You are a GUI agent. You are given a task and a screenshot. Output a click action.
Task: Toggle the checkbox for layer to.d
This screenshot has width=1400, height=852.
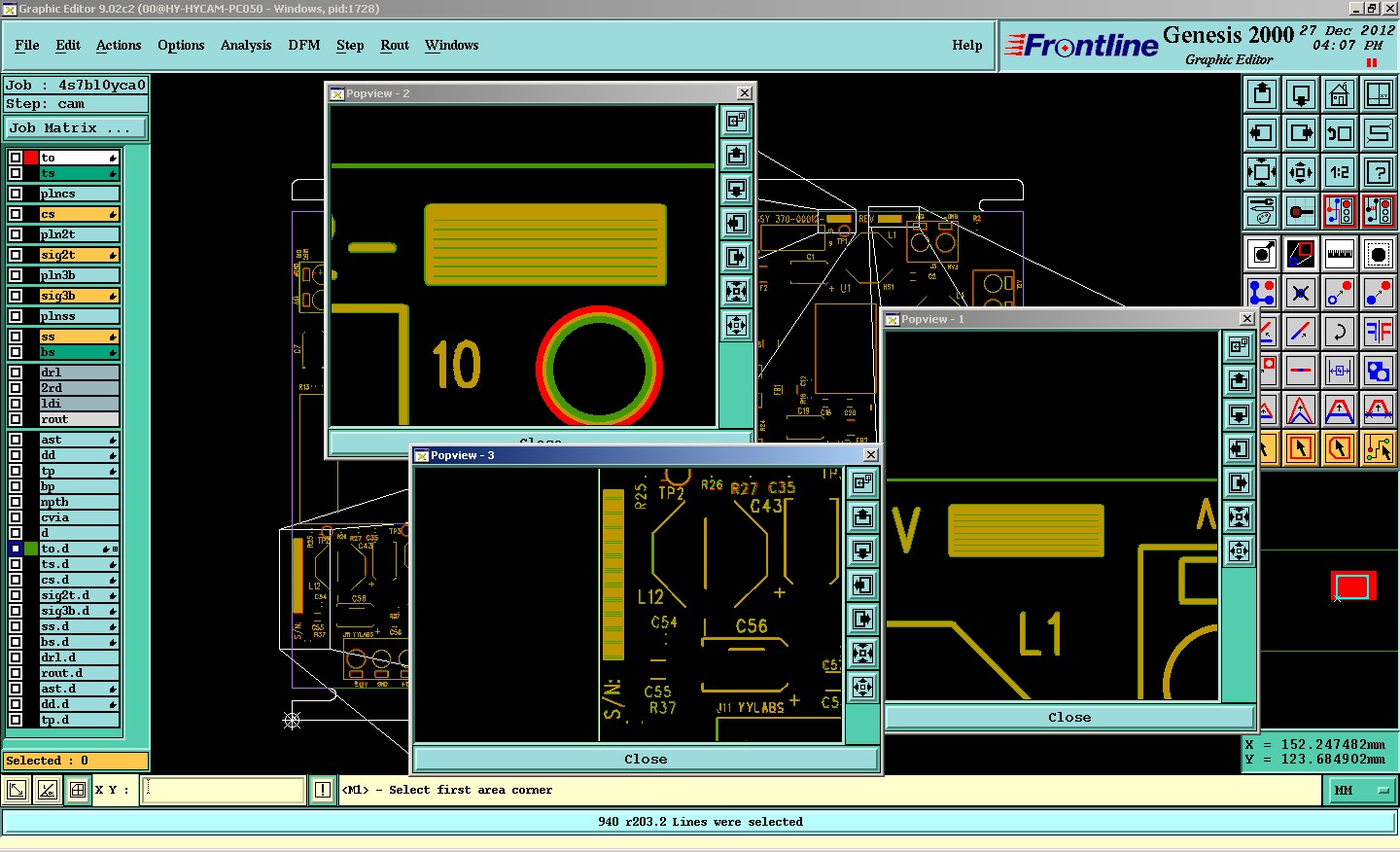(x=16, y=549)
